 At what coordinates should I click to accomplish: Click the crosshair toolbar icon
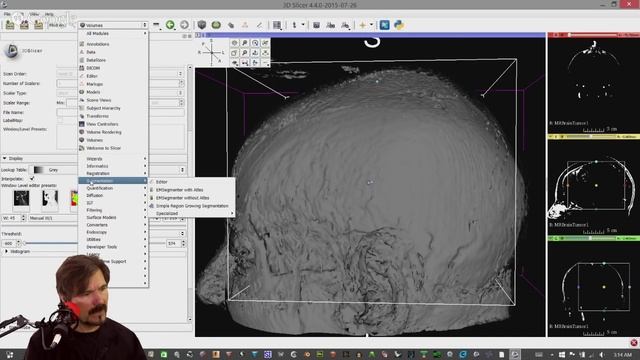[x=362, y=25]
